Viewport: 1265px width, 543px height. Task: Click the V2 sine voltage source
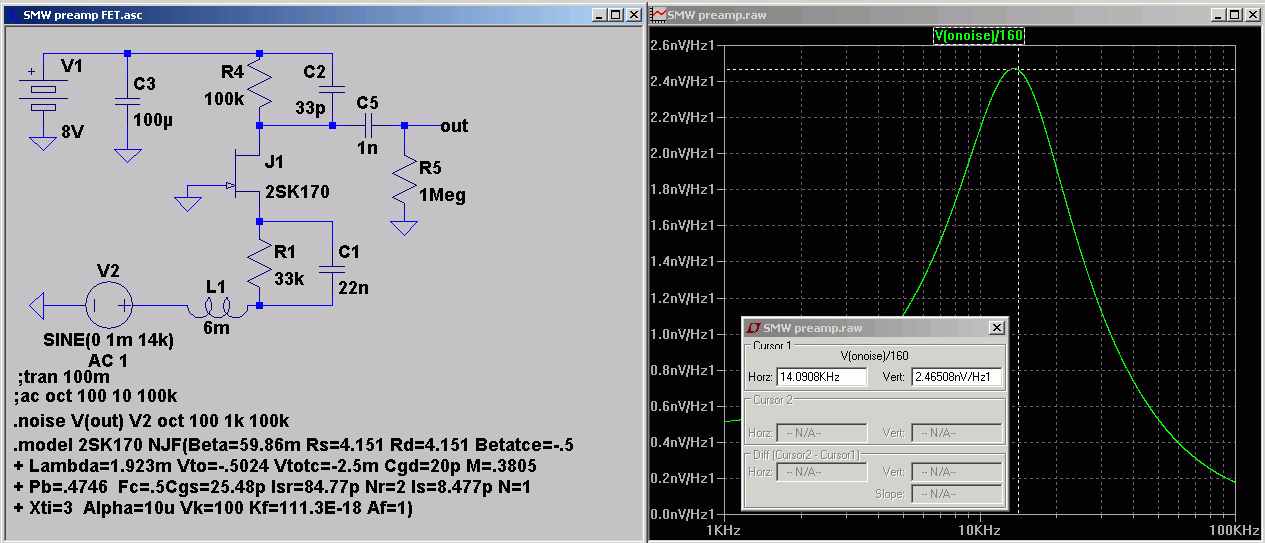click(108, 306)
